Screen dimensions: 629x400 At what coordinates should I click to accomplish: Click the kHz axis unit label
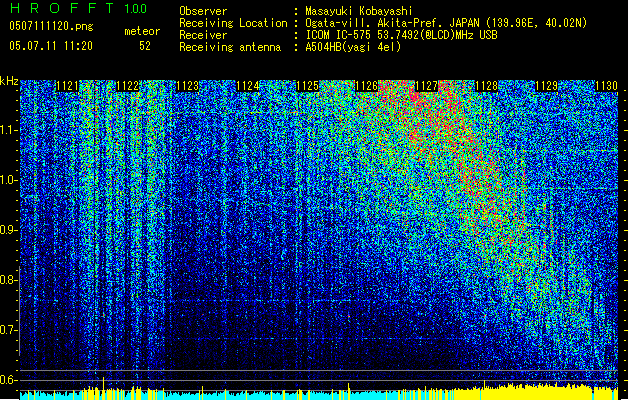pyautogui.click(x=9, y=81)
